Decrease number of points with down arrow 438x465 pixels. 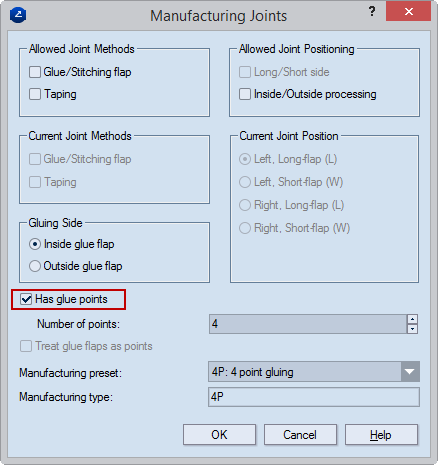tap(413, 329)
